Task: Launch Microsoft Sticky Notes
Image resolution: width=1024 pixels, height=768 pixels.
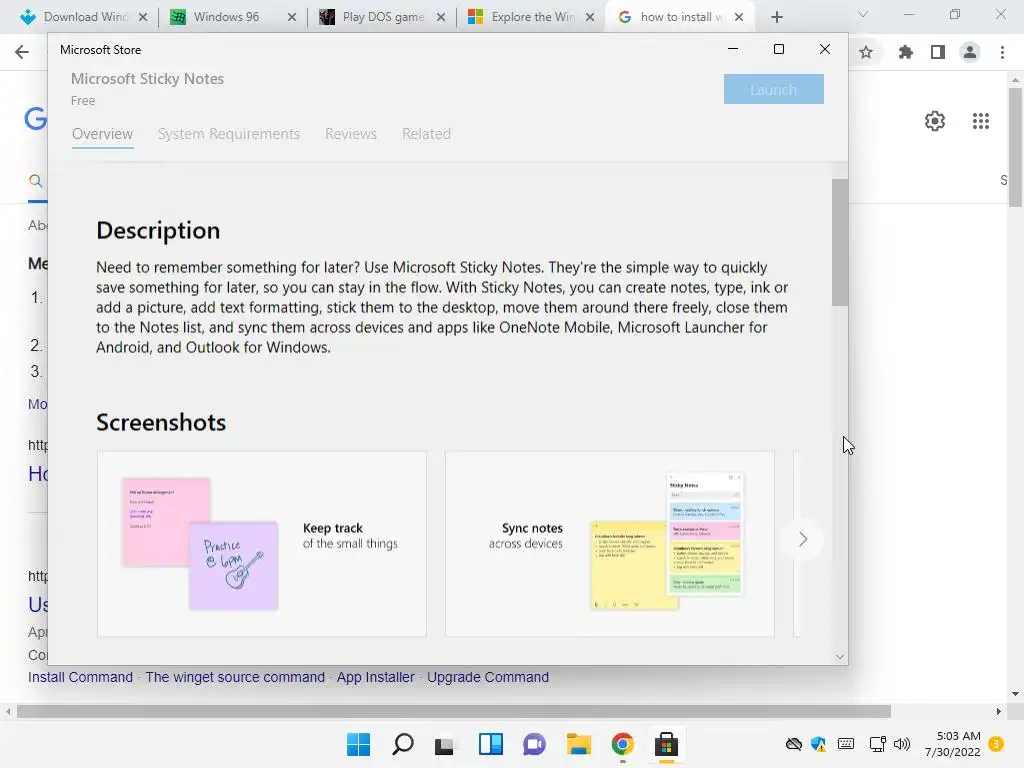Action: click(x=773, y=89)
